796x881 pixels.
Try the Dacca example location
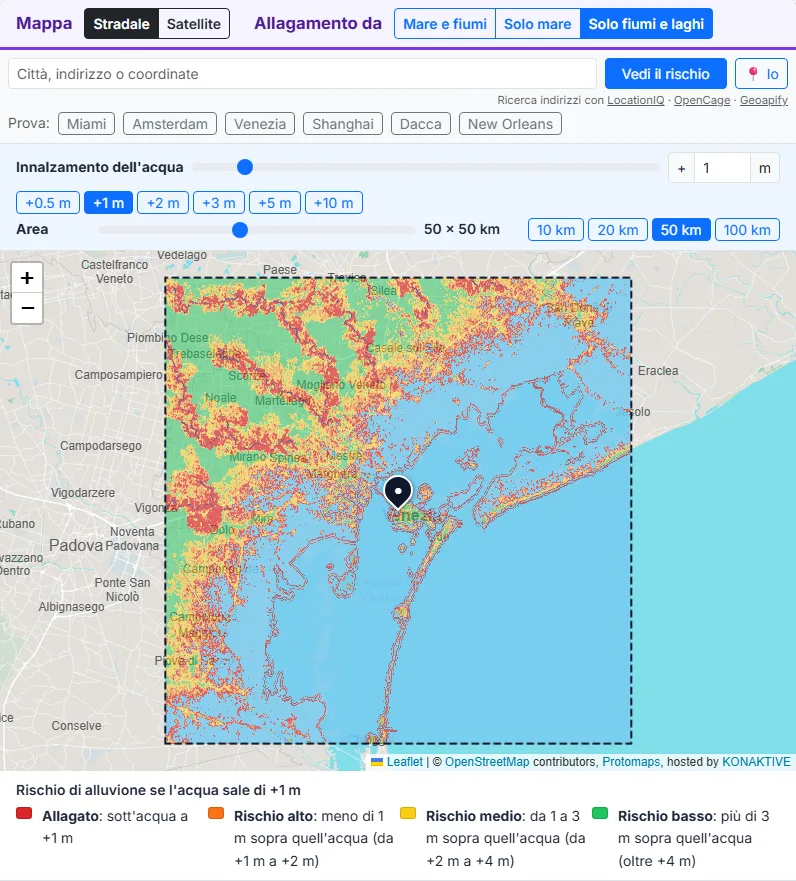pyautogui.click(x=421, y=124)
